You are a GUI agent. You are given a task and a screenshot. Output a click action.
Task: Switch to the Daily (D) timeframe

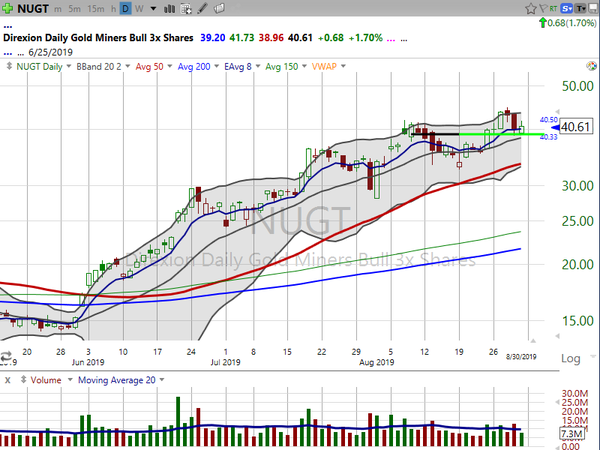click(x=125, y=8)
